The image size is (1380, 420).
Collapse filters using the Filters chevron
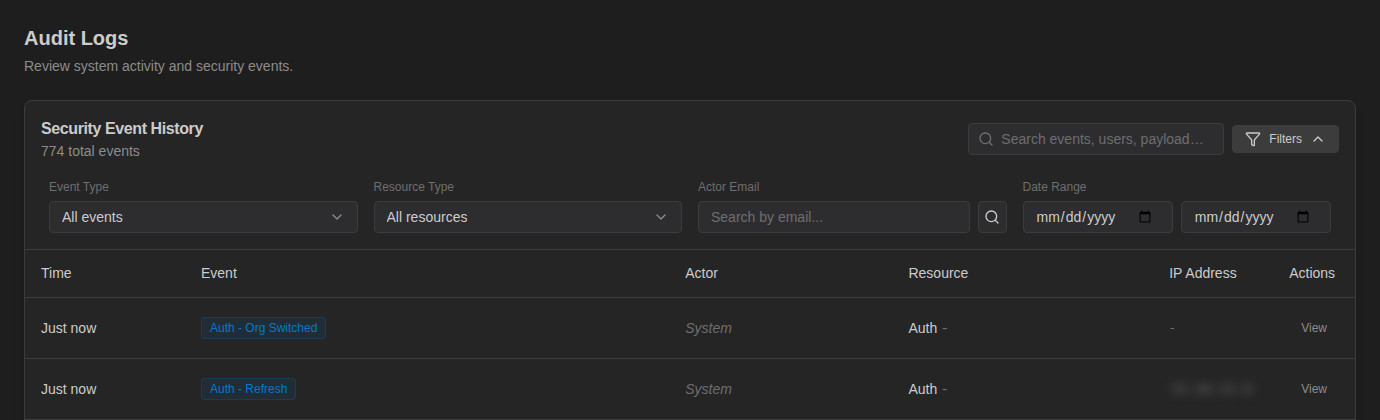point(1317,139)
